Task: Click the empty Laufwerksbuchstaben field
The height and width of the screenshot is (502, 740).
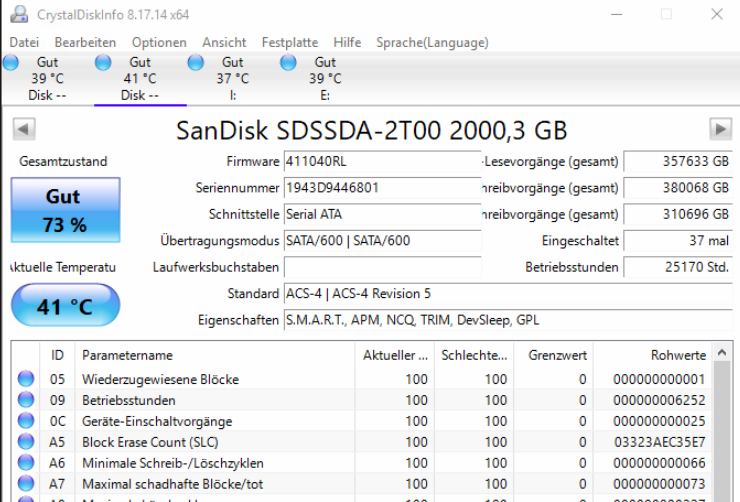Action: click(x=382, y=267)
